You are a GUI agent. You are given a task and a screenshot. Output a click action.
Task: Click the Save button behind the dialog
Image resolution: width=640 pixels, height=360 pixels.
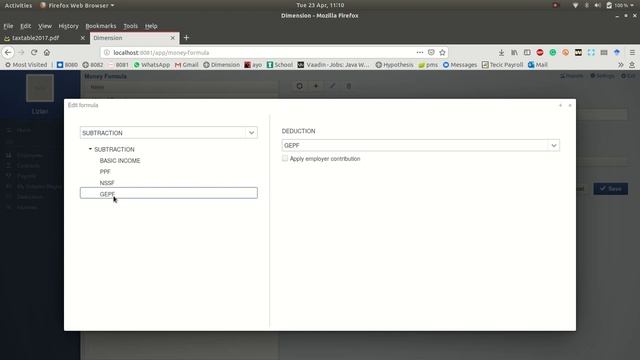coord(611,189)
